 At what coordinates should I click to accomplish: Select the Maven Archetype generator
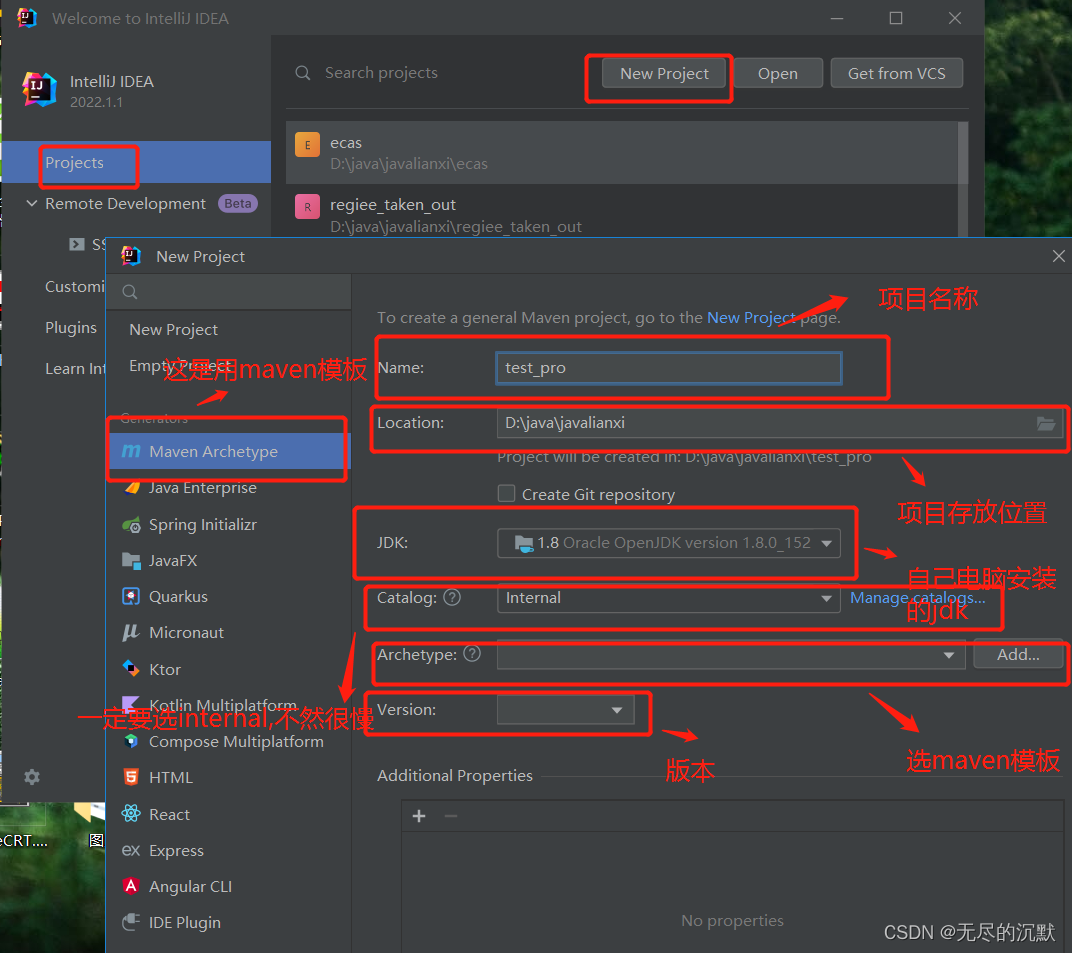(229, 451)
